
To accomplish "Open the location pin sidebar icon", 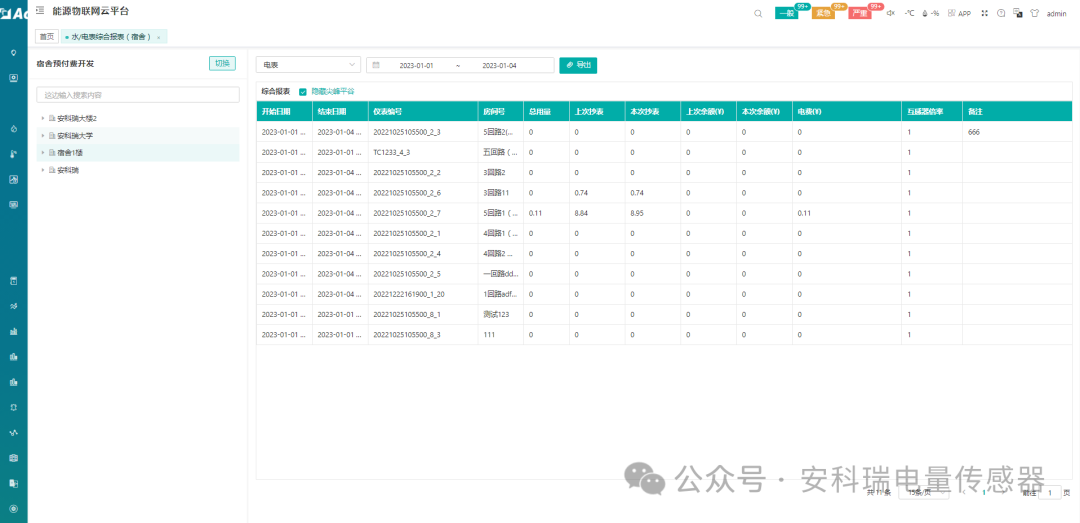I will pyautogui.click(x=13, y=52).
